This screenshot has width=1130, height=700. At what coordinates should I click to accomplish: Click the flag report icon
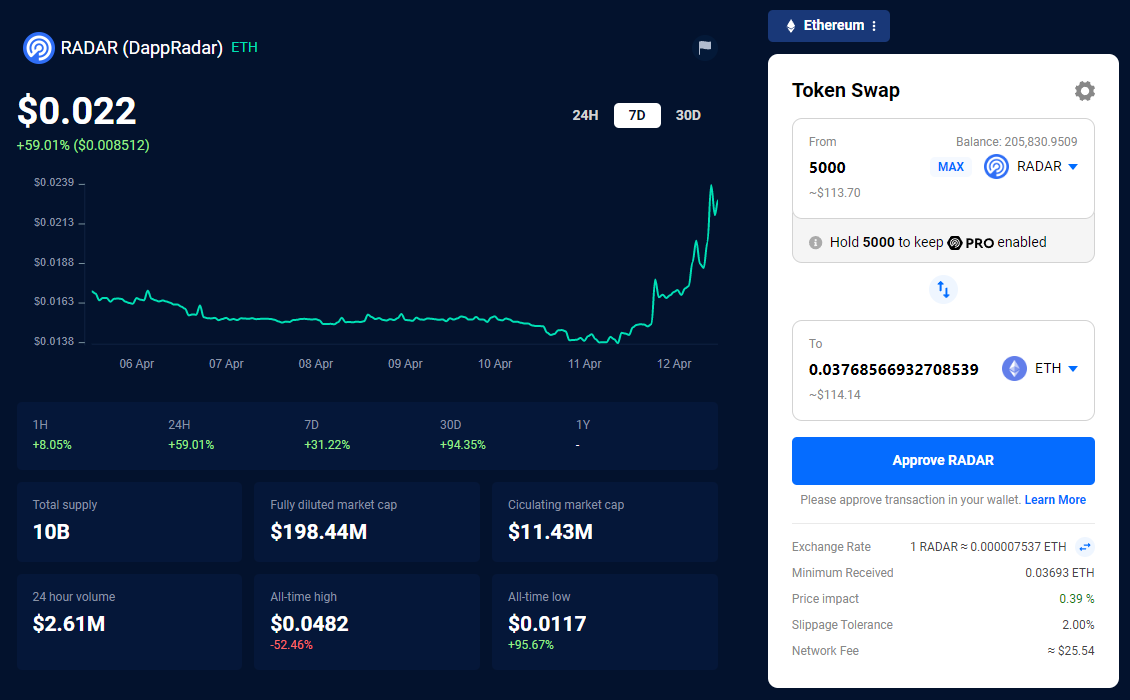[x=704, y=48]
